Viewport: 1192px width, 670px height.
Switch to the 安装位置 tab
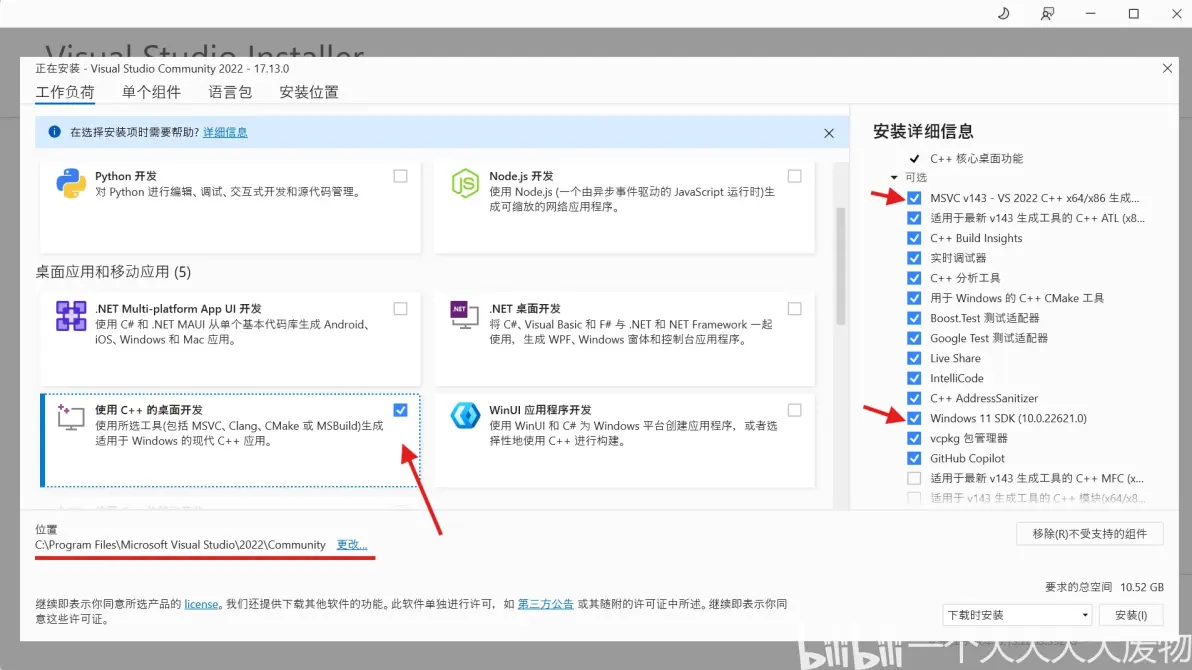click(309, 92)
